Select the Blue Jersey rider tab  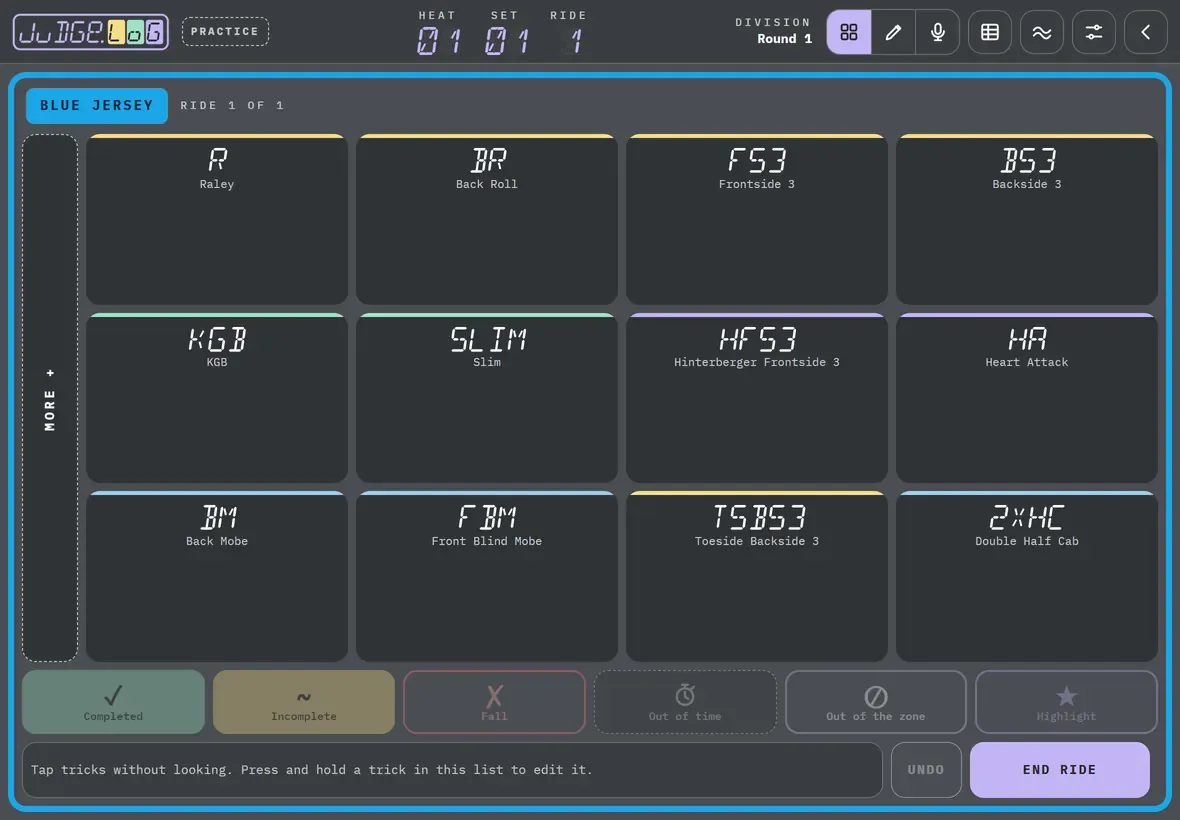pos(96,105)
